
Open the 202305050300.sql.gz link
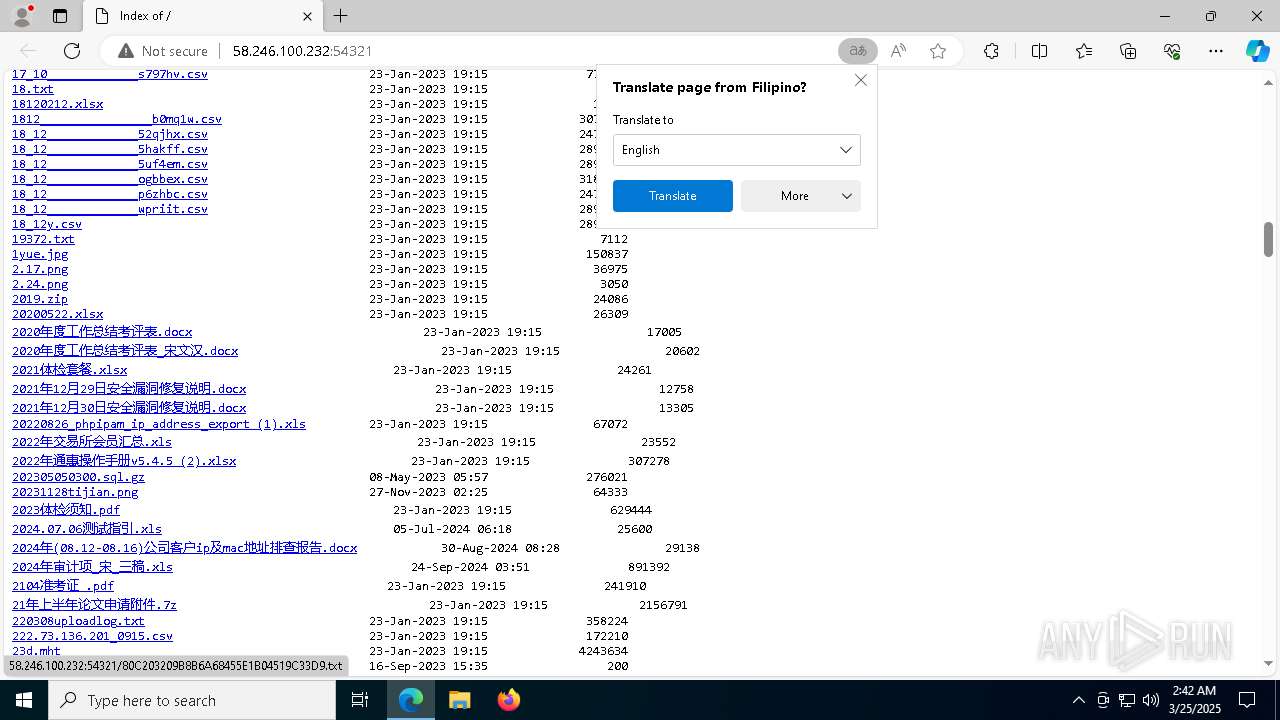pyautogui.click(x=78, y=477)
